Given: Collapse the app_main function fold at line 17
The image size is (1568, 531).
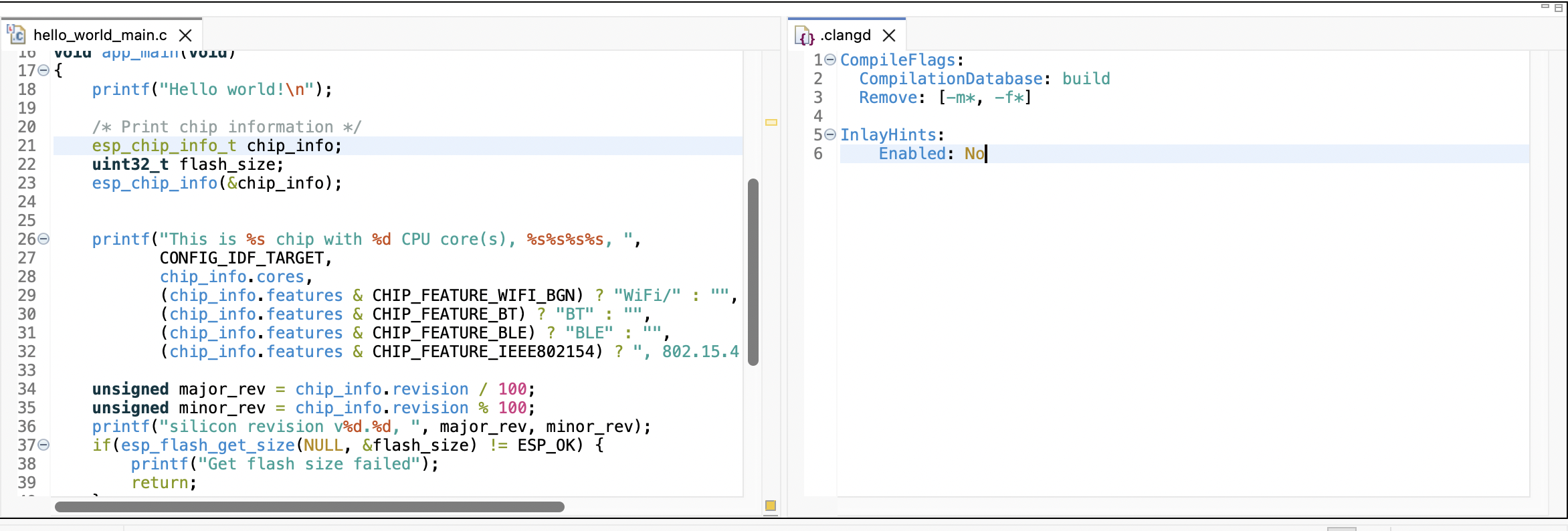Looking at the screenshot, I should pos(43,70).
